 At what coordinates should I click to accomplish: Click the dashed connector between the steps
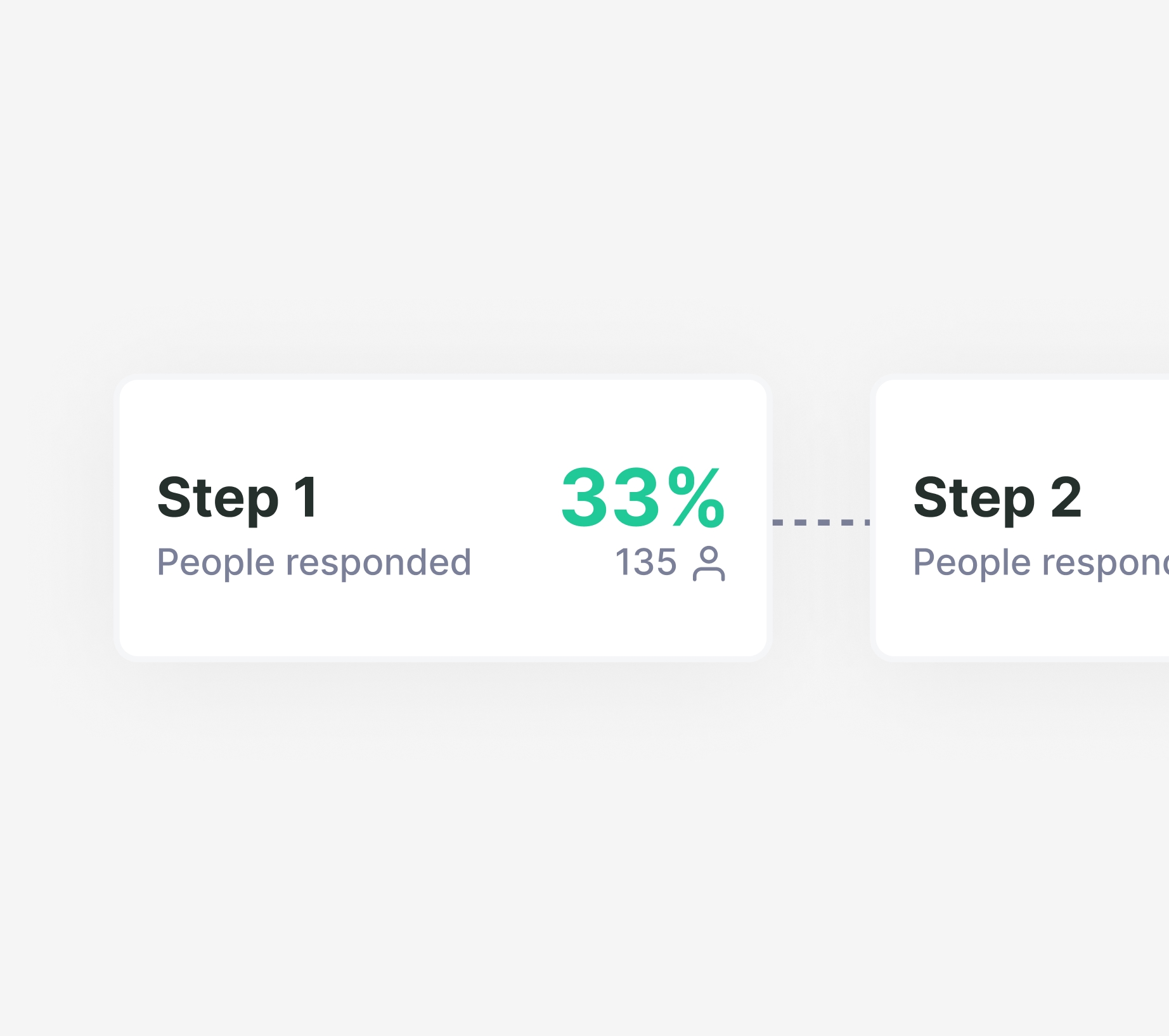pyautogui.click(x=821, y=522)
